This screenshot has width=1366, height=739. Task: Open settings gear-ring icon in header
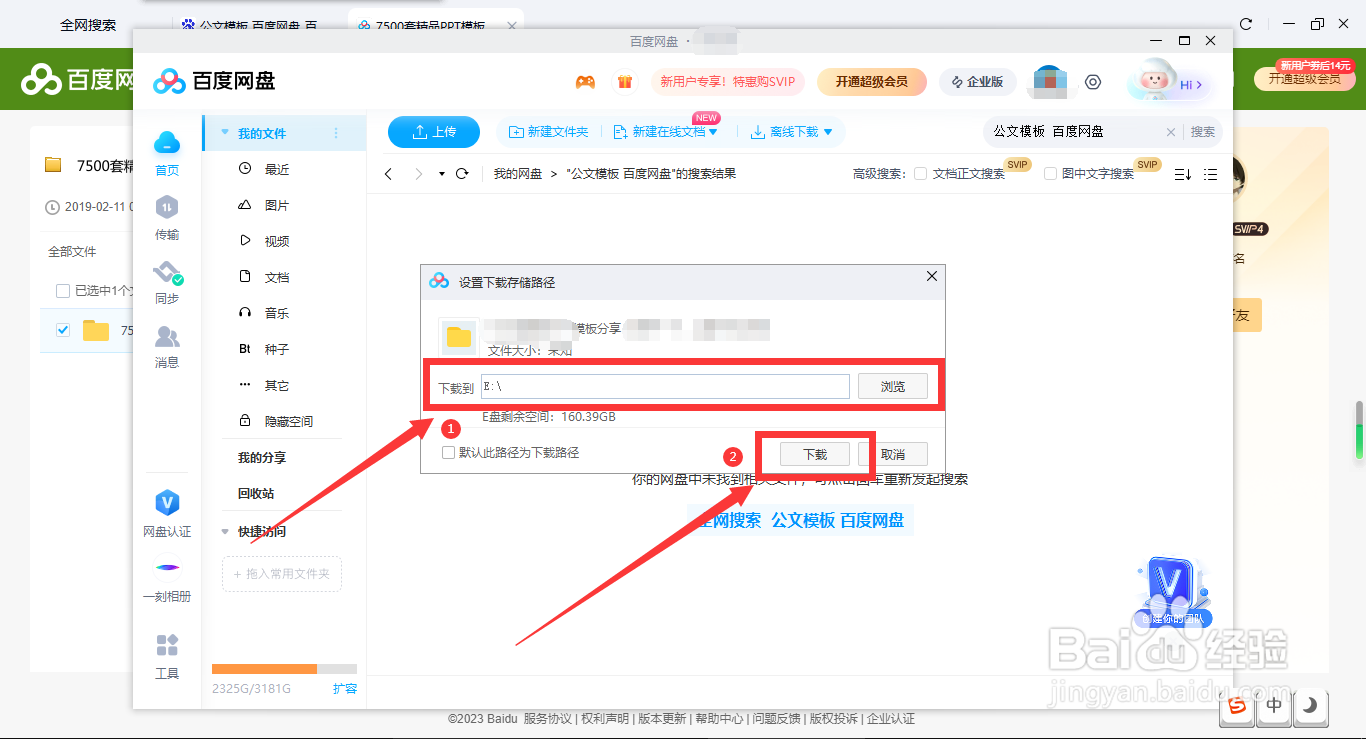point(1093,82)
